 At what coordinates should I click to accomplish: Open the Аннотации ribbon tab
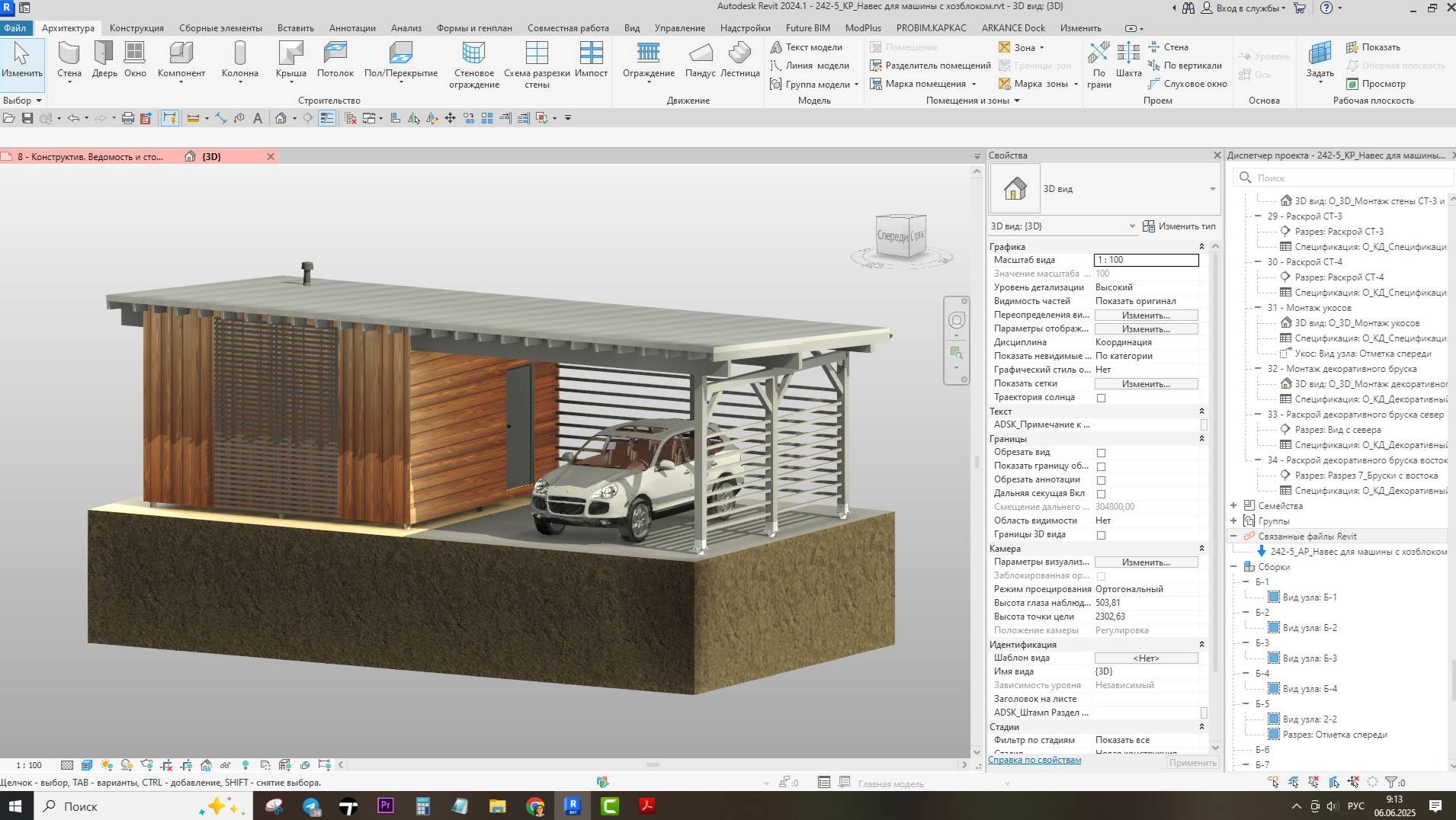pyautogui.click(x=352, y=28)
